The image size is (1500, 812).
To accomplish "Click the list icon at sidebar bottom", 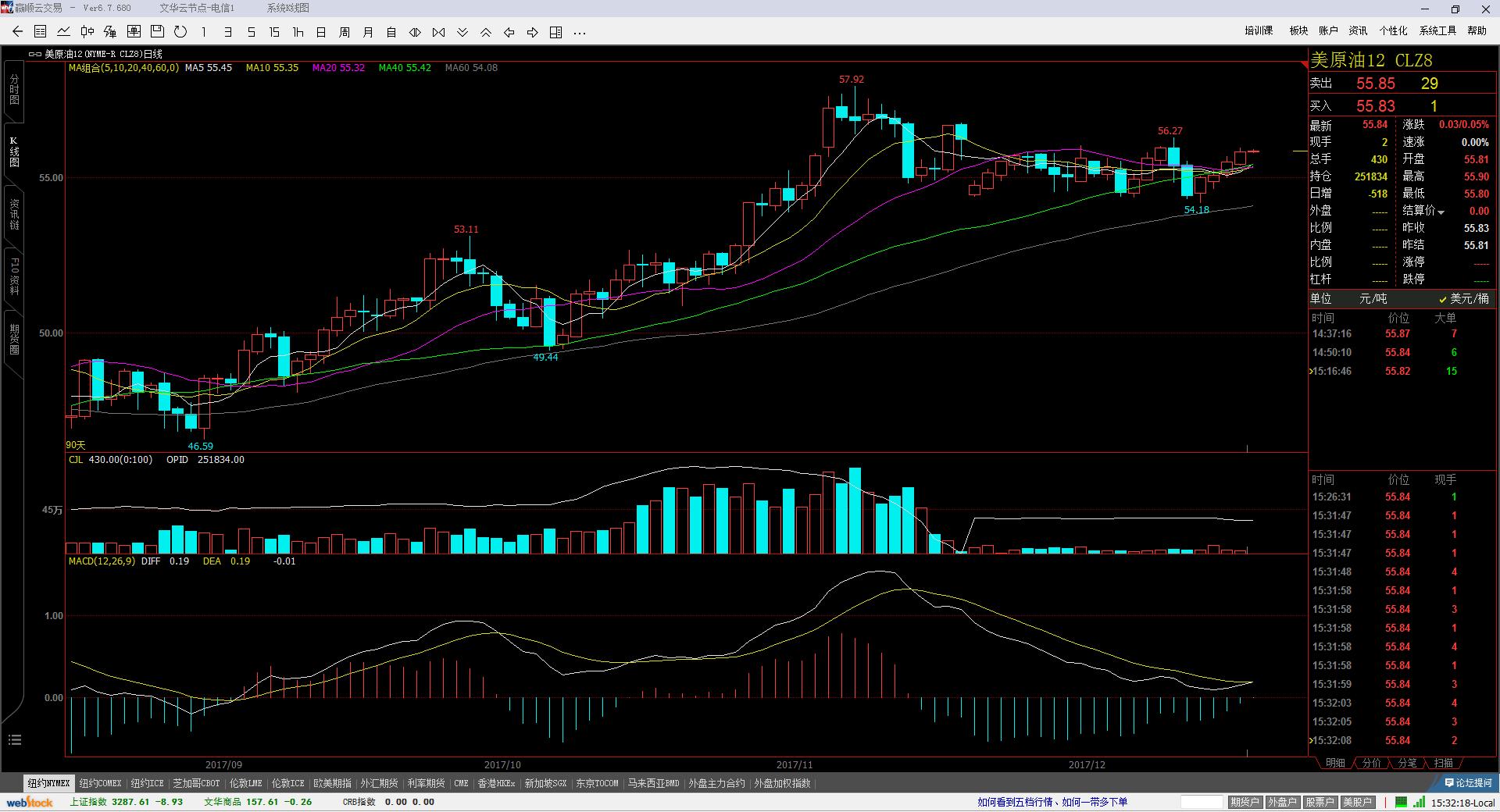I will pos(15,739).
